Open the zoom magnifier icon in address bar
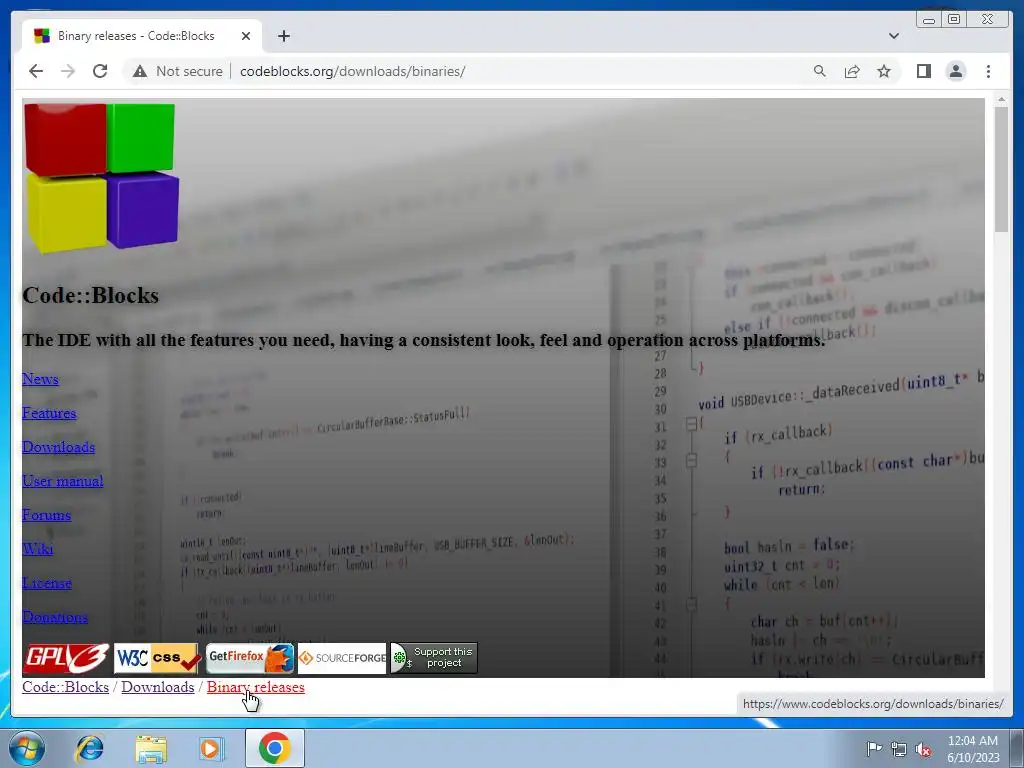 tap(820, 71)
